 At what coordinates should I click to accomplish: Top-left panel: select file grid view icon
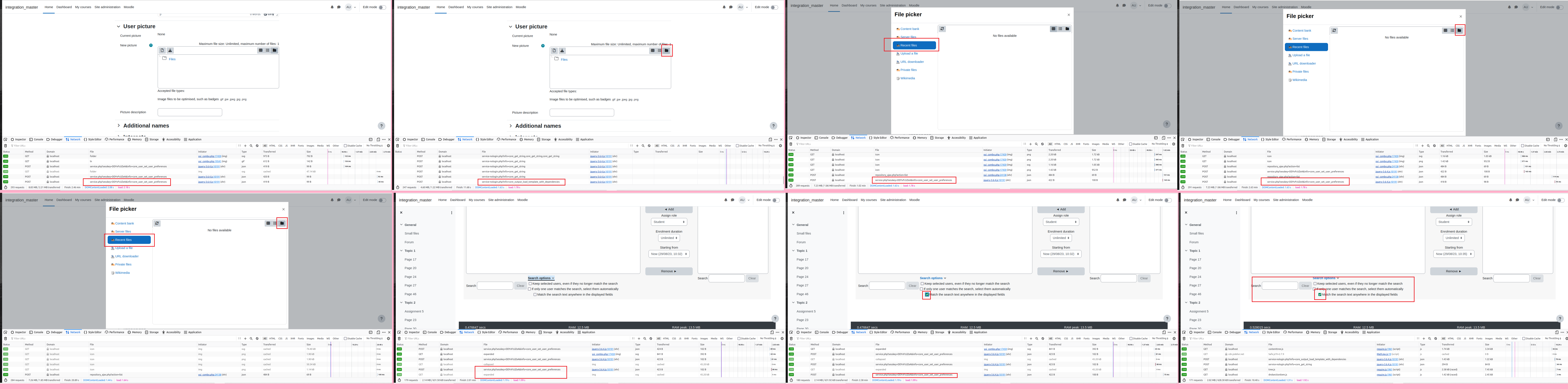tap(260, 51)
